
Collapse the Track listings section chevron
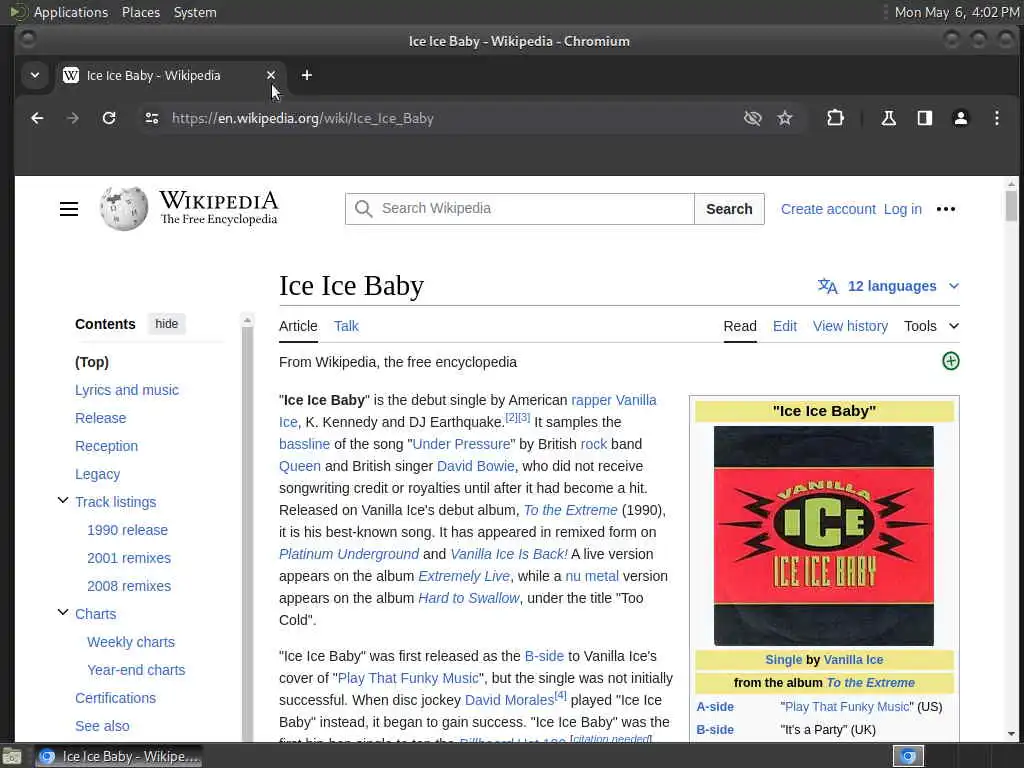pos(63,501)
